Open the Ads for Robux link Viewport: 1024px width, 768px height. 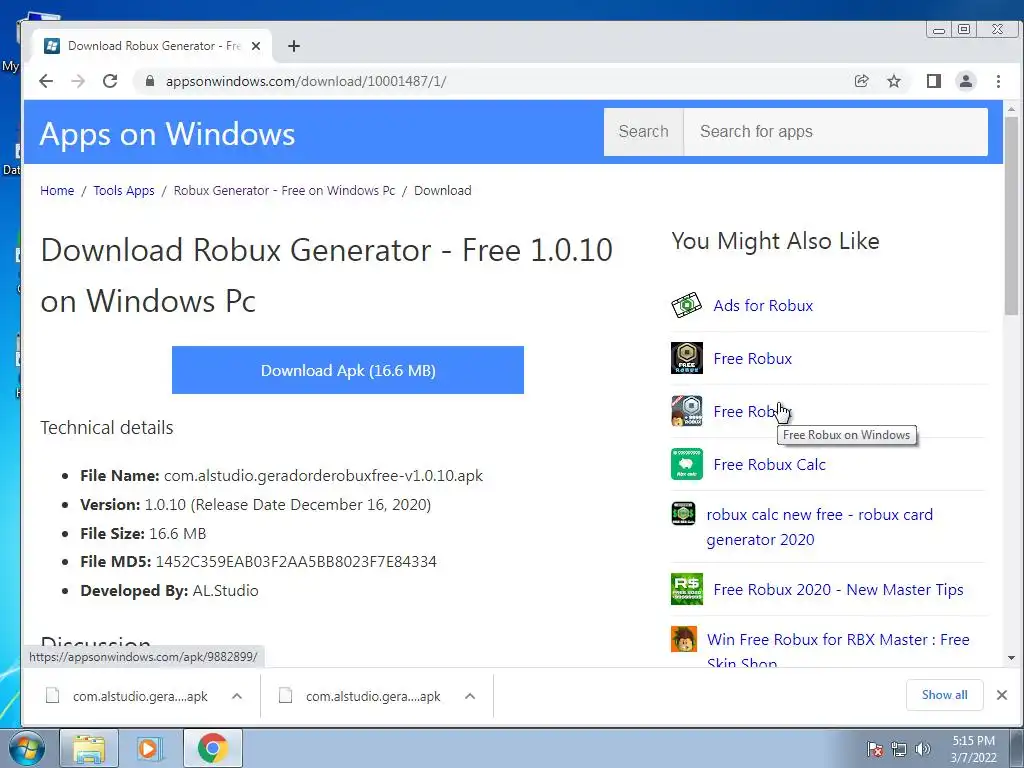click(763, 306)
